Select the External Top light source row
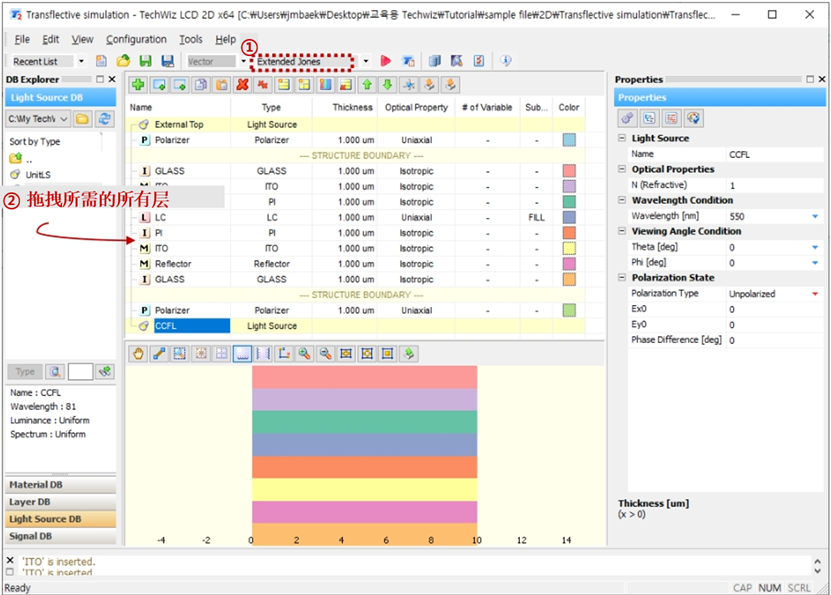831x595 pixels. point(355,125)
